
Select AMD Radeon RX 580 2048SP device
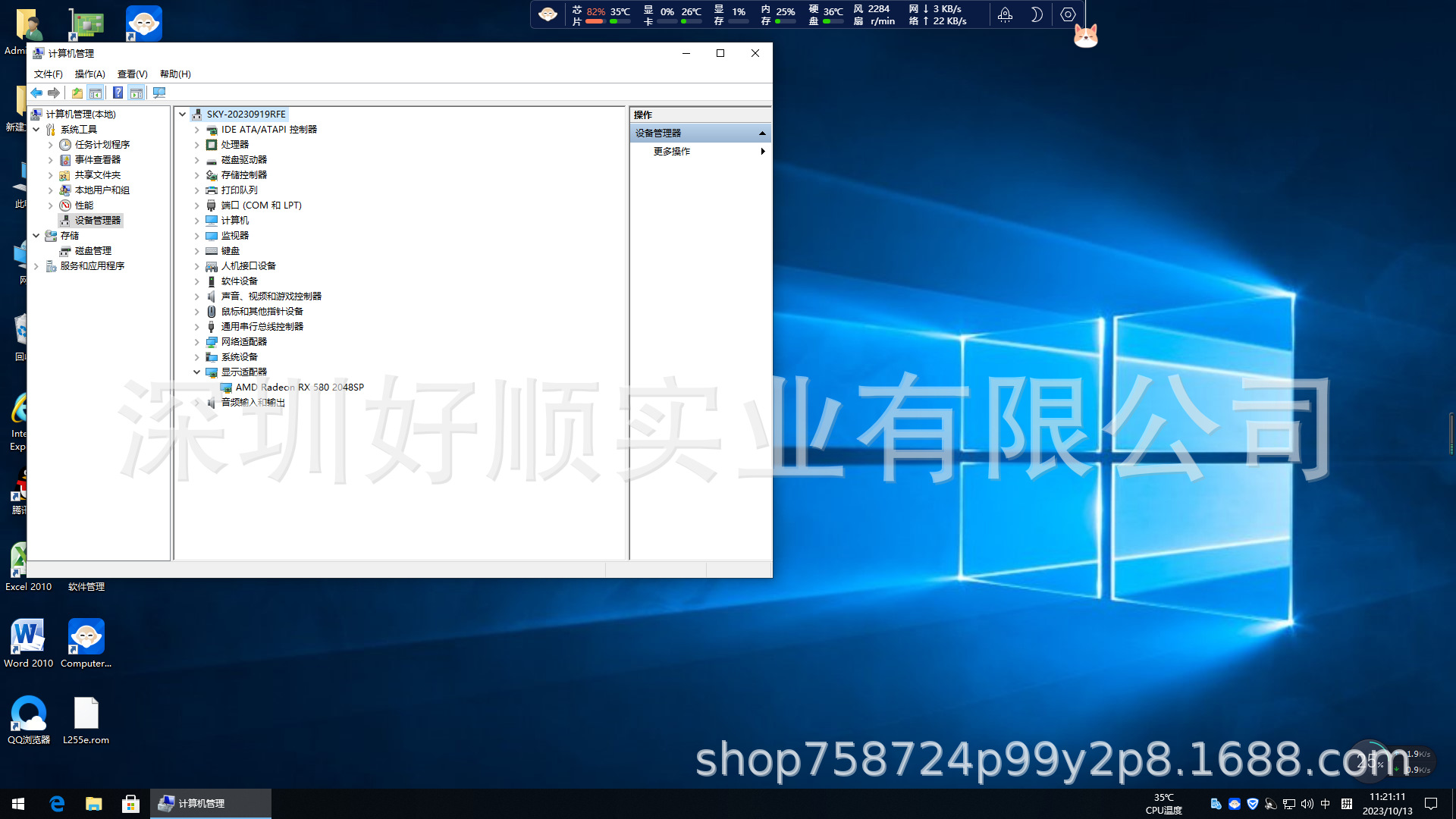tap(300, 388)
